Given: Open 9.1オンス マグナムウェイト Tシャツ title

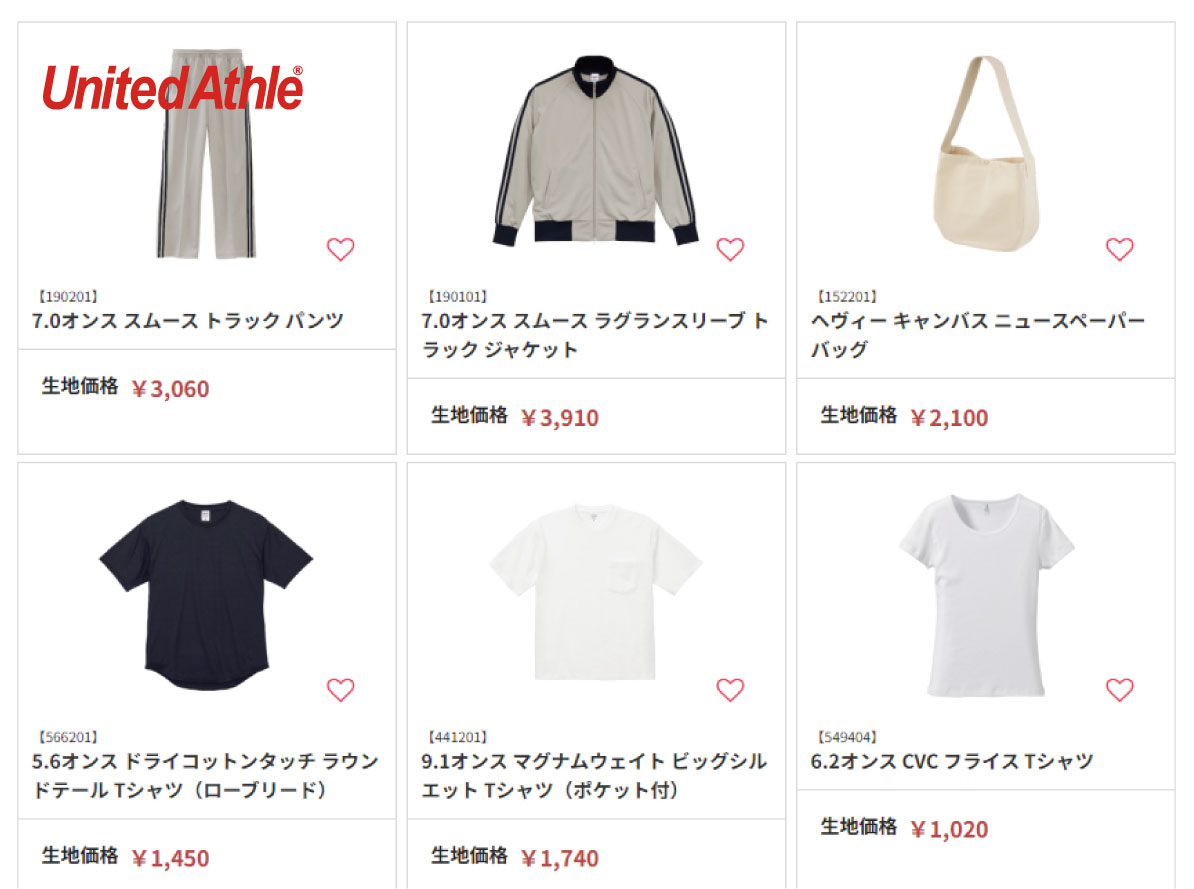Looking at the screenshot, I should pyautogui.click(x=594, y=775).
